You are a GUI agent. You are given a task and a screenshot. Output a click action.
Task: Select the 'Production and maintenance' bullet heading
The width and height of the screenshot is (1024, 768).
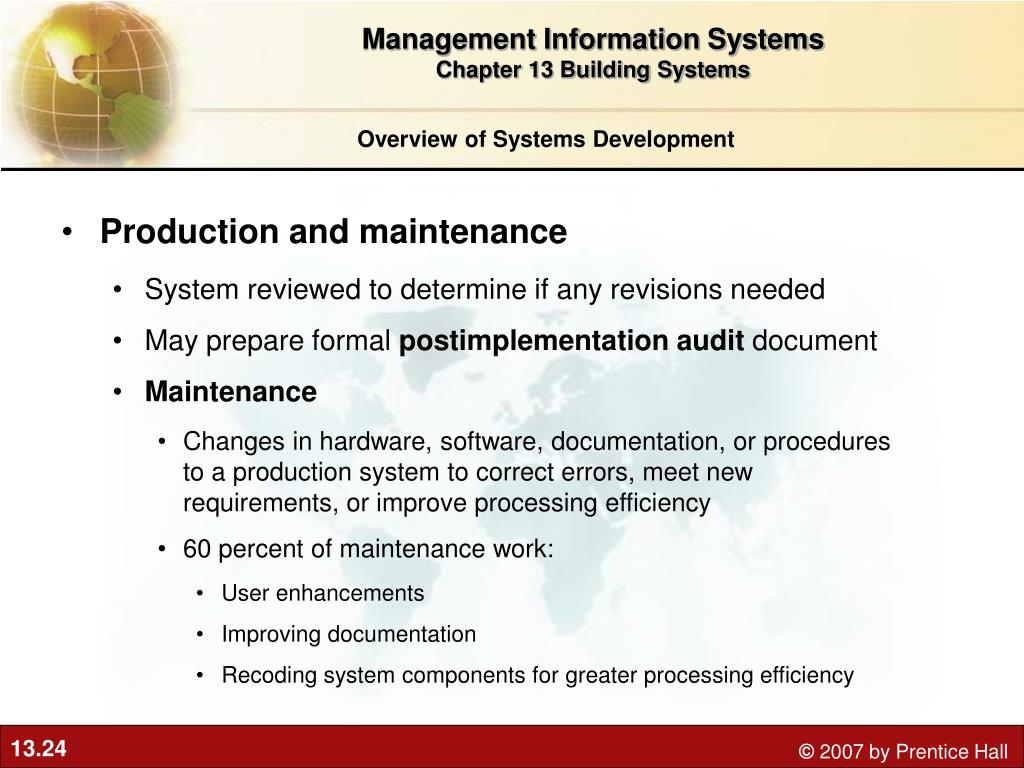(333, 231)
